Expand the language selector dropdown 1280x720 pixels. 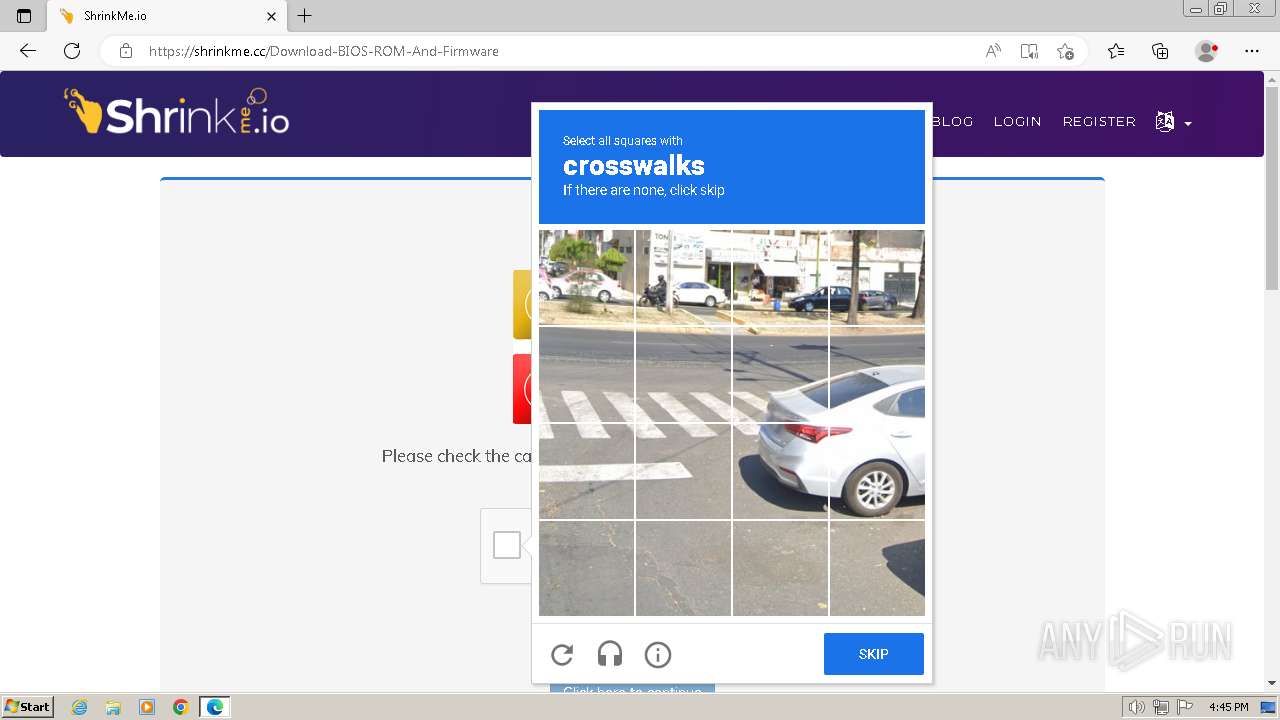click(1174, 122)
